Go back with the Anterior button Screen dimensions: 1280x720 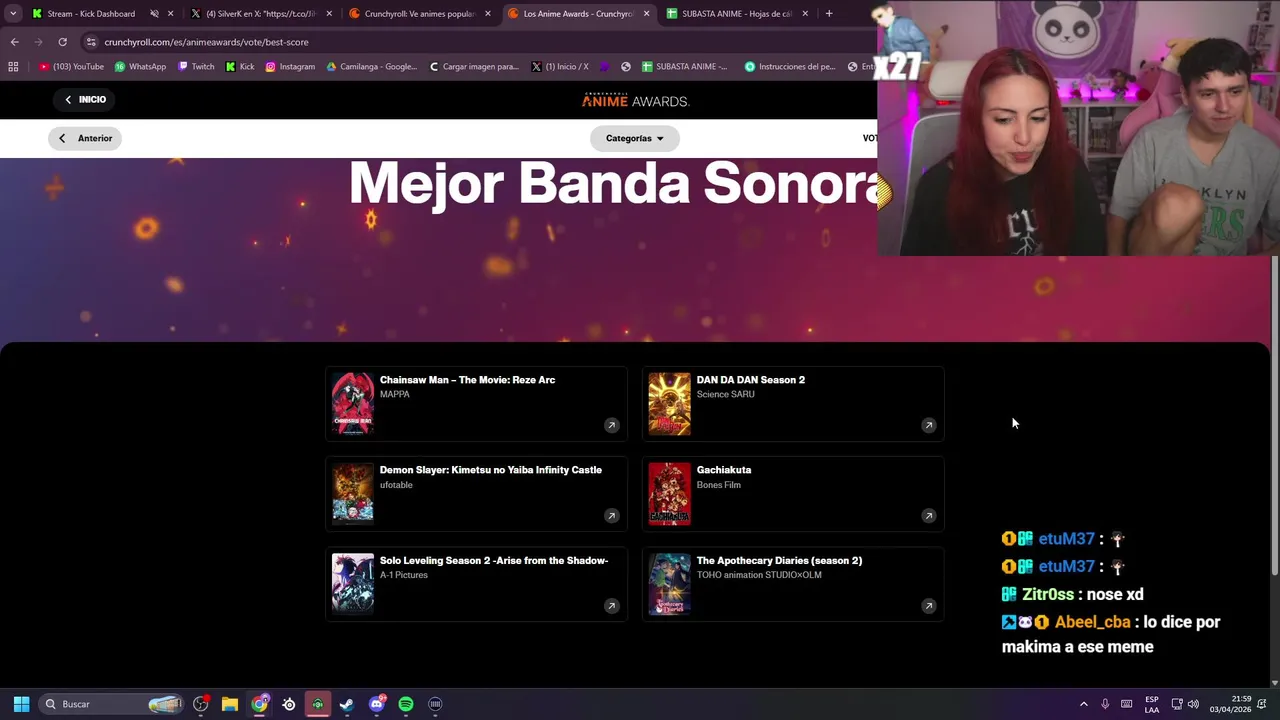pos(85,138)
